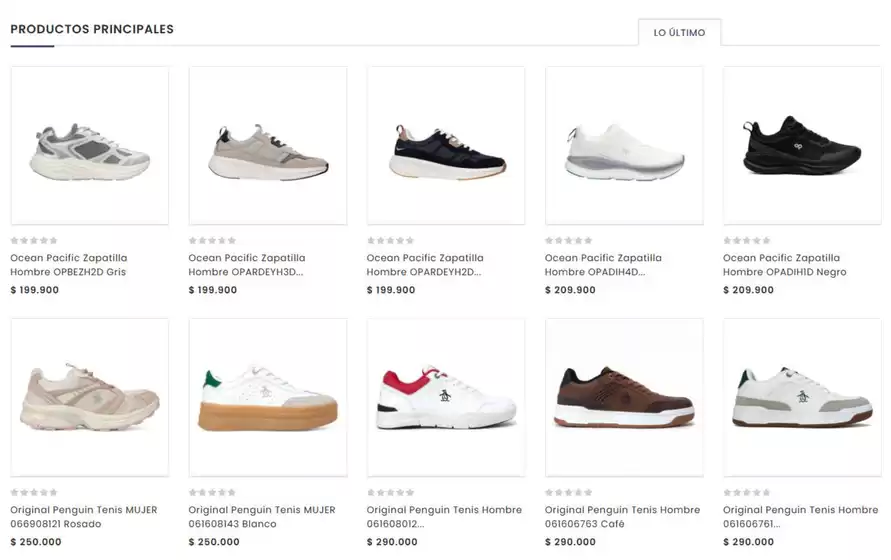Open the Original Penguin 061606763 Café title link
Image resolution: width=891 pixels, height=560 pixels.
622,517
